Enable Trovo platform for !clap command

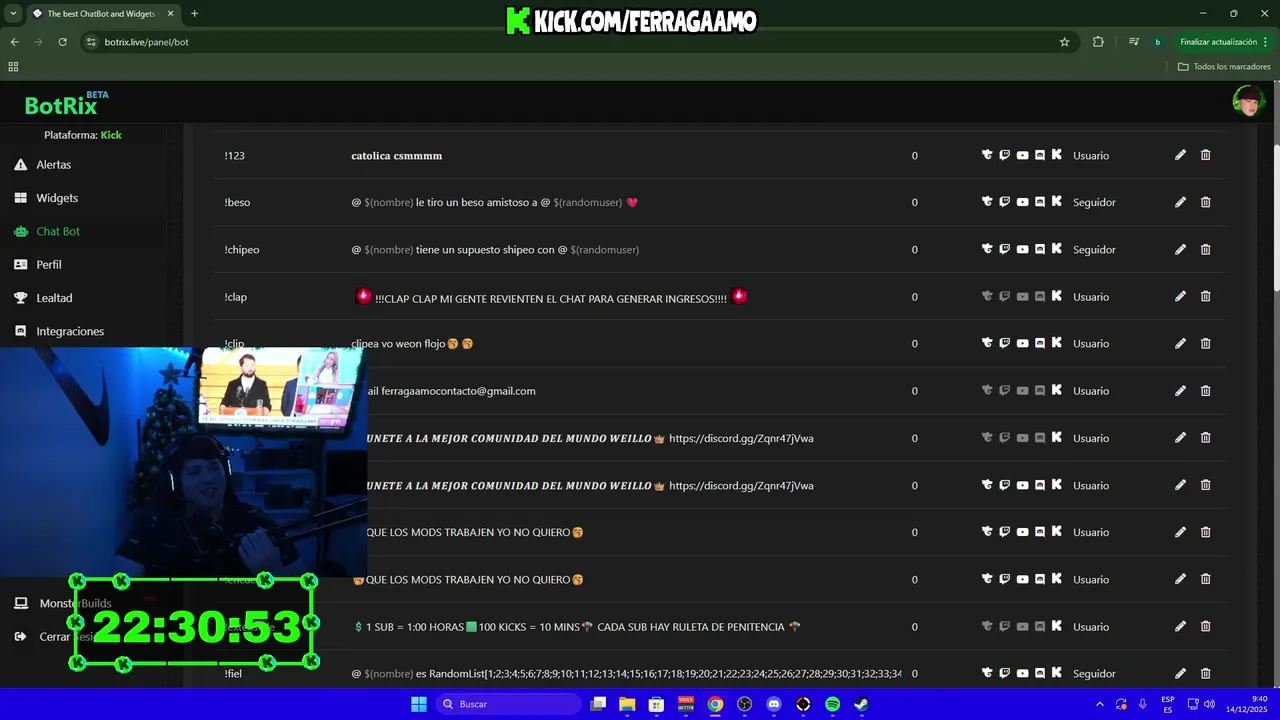[x=987, y=296]
